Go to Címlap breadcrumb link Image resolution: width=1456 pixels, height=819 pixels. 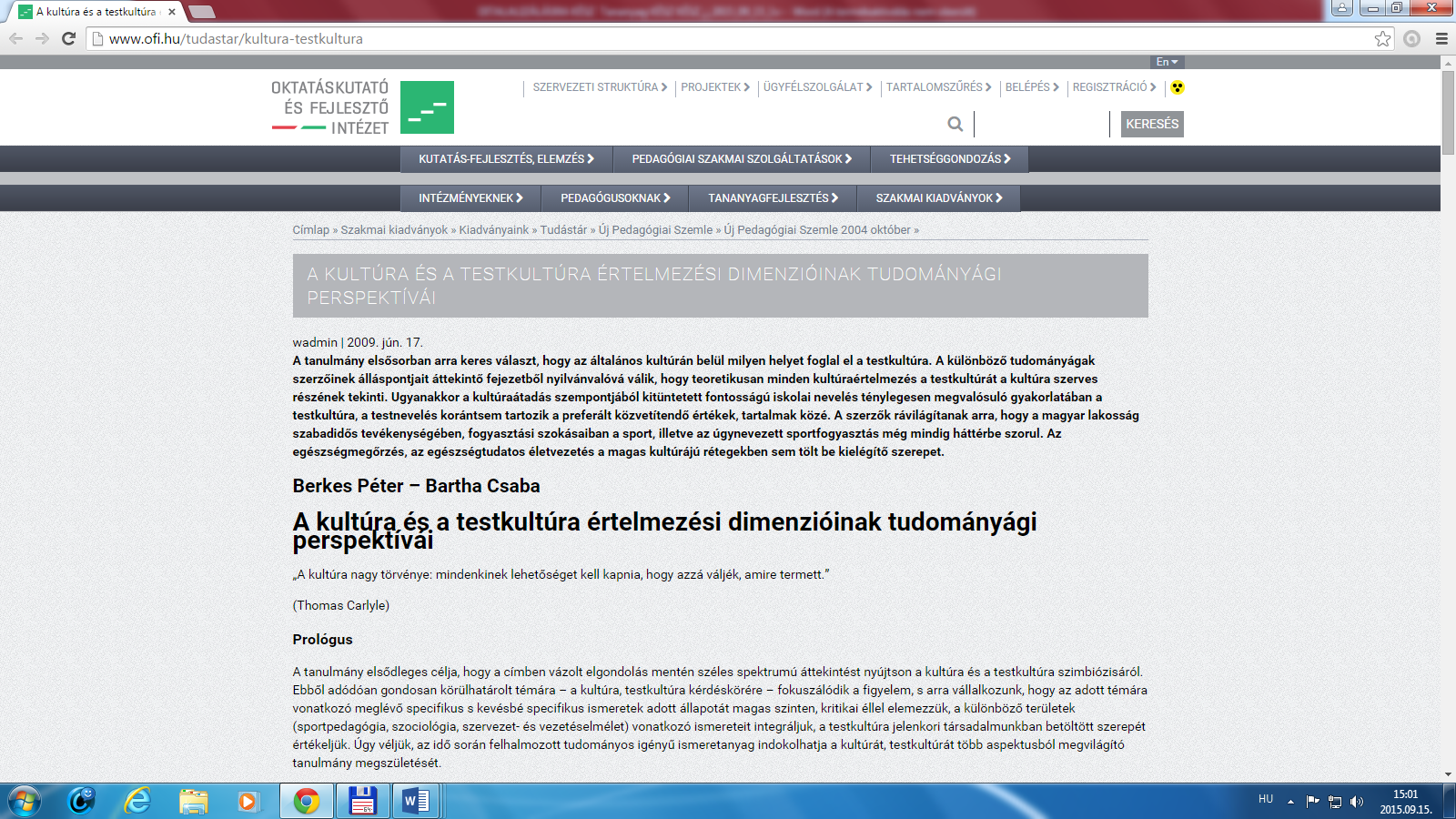tap(310, 230)
